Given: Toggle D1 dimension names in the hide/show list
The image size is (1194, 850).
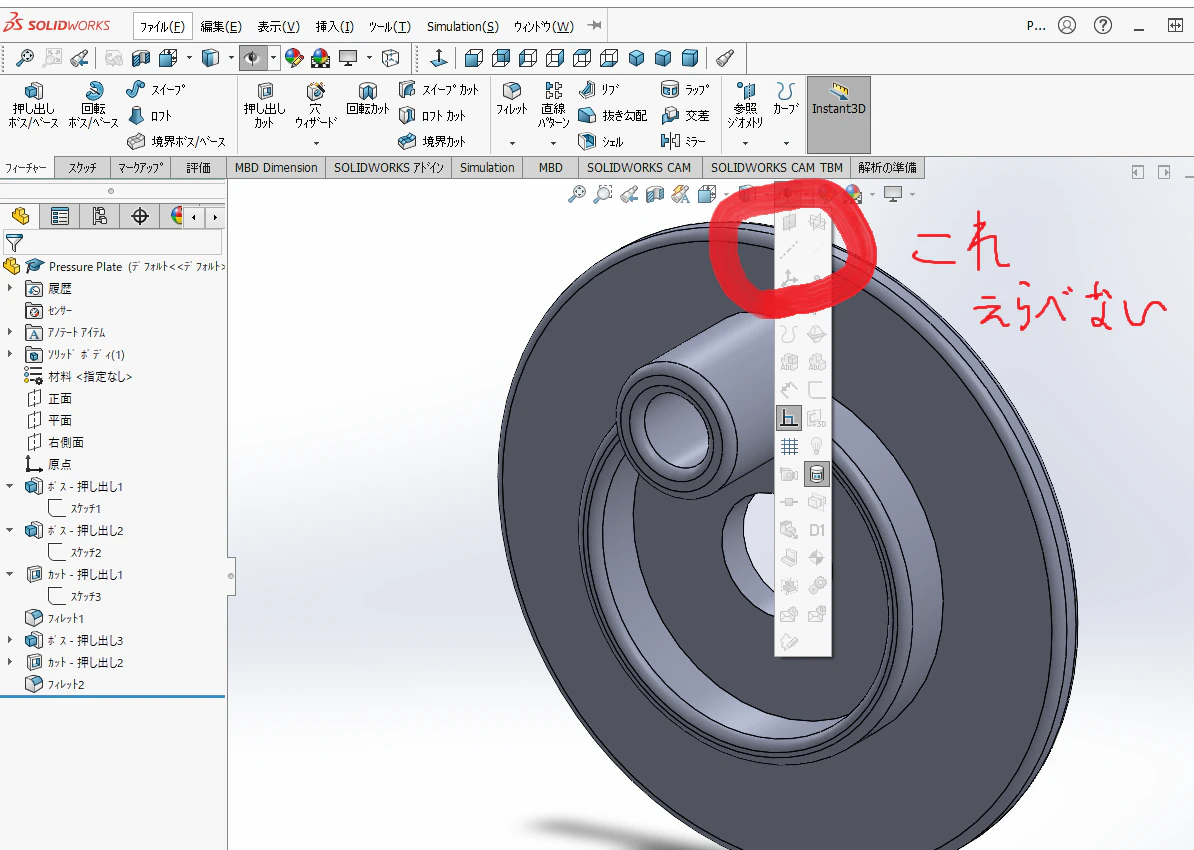Looking at the screenshot, I should 816,530.
